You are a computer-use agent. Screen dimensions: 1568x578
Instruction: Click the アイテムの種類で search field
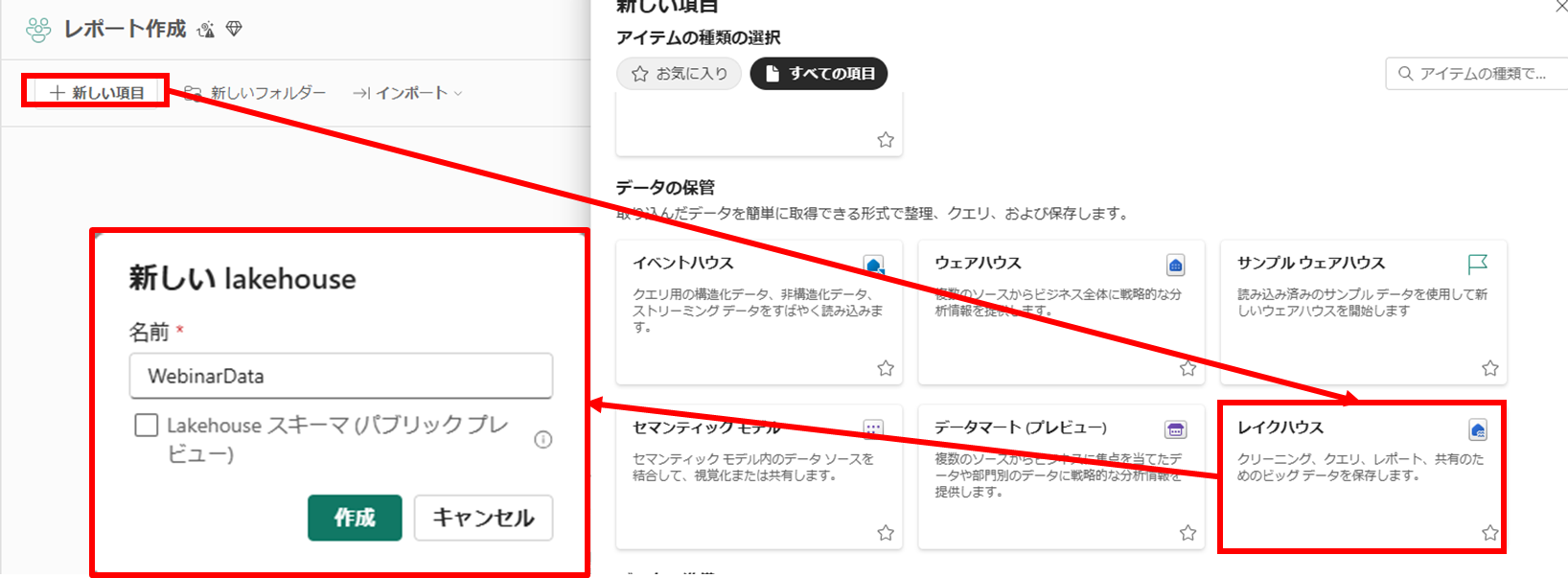click(x=1477, y=74)
